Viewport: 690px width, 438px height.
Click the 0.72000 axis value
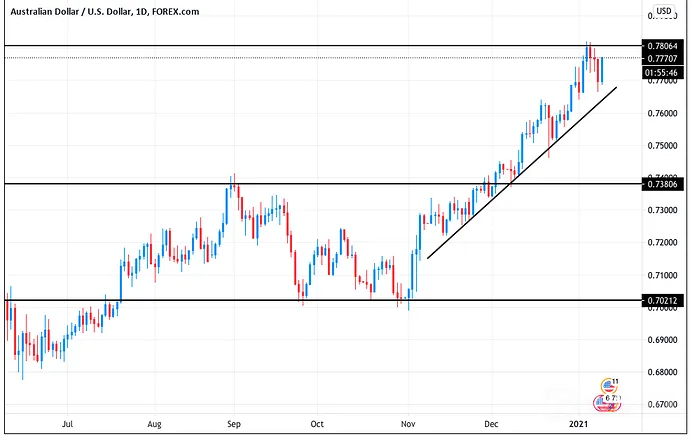(662, 243)
